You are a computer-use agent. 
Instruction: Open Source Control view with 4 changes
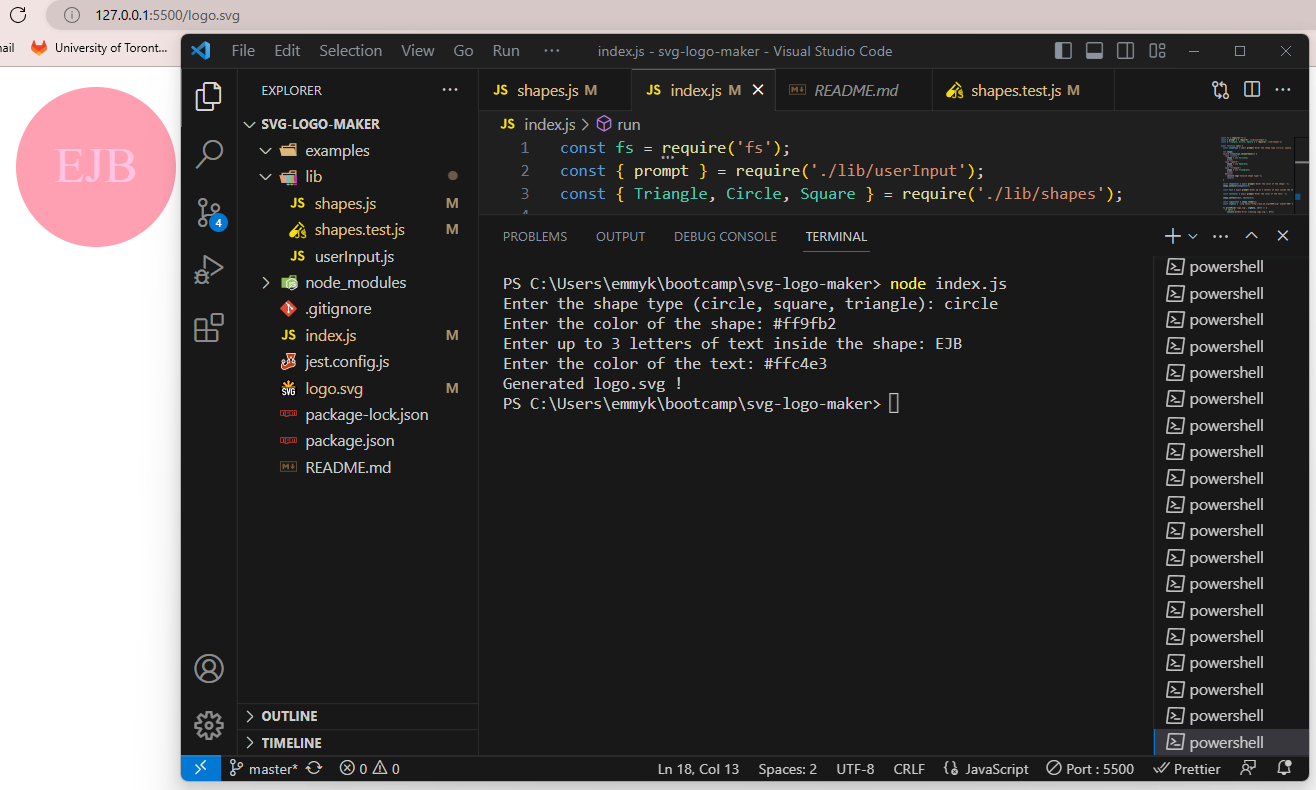click(x=209, y=213)
